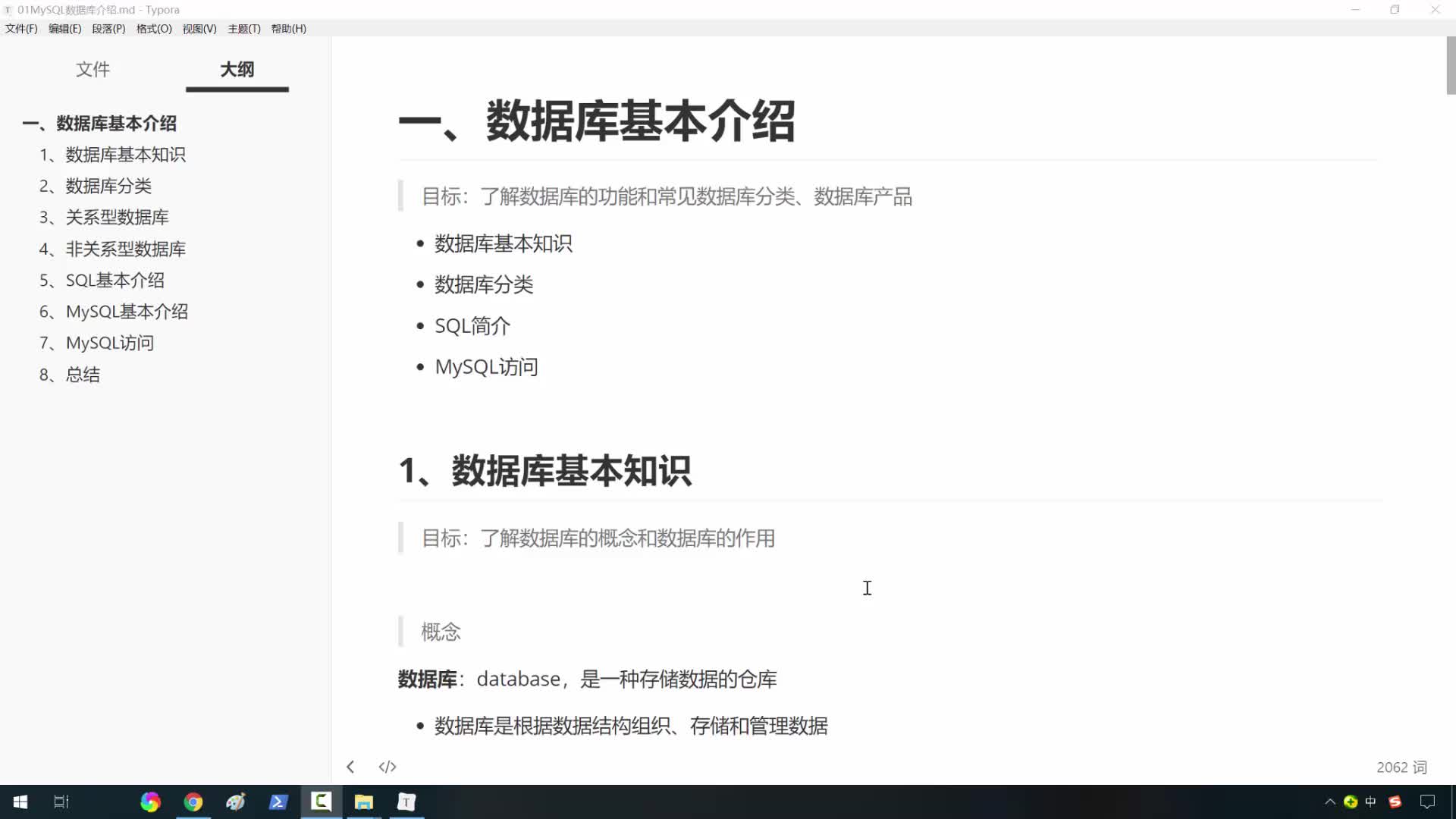Click the Sogou input tray icon
The height and width of the screenshot is (819, 1456).
(1395, 802)
